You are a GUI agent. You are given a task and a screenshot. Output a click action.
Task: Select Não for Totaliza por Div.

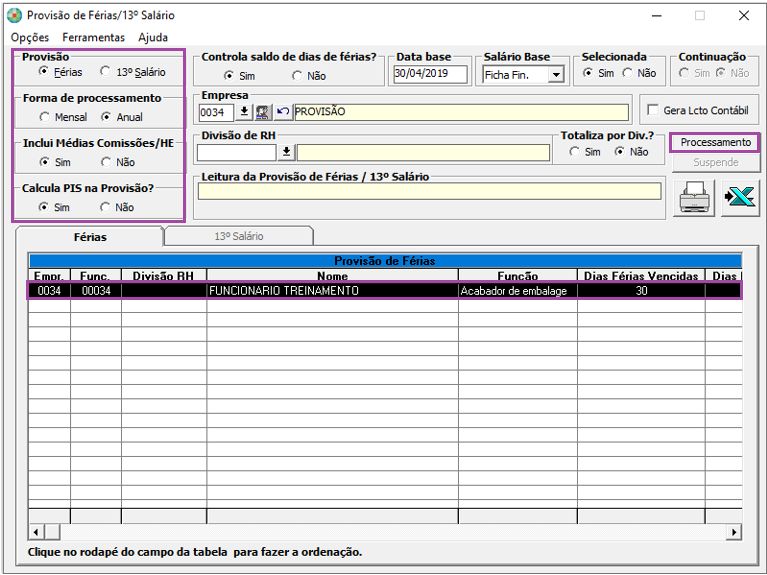[x=620, y=152]
